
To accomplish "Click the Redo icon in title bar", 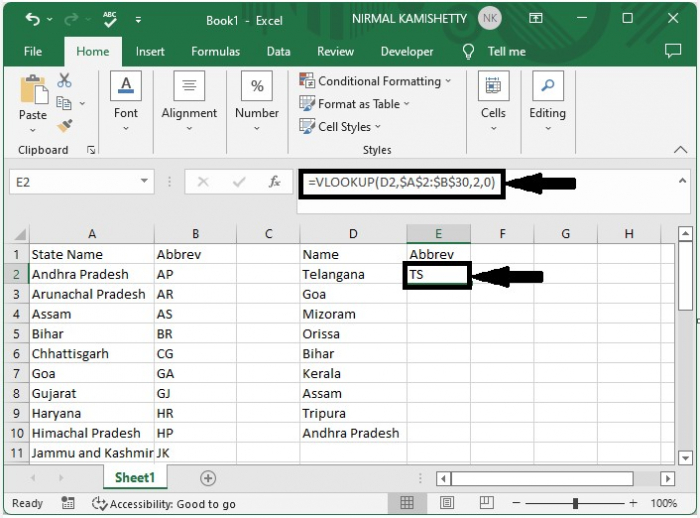I will tap(71, 19).
